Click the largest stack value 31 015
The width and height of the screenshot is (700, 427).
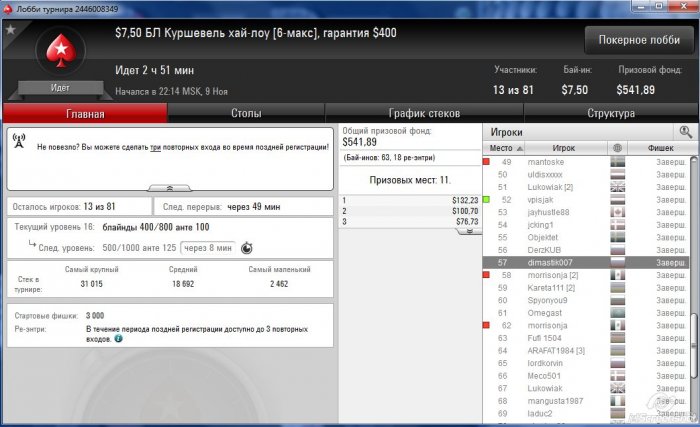[92, 284]
